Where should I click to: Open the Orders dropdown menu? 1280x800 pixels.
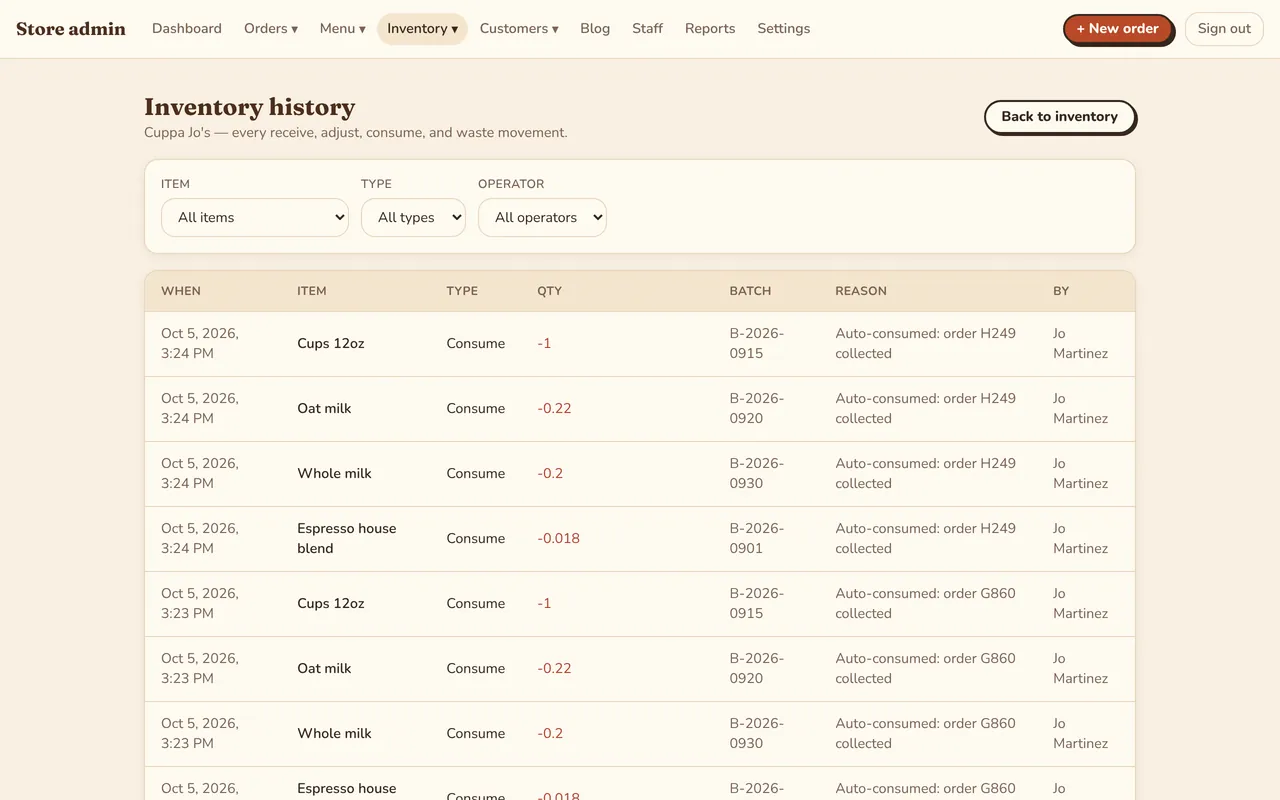(x=271, y=29)
